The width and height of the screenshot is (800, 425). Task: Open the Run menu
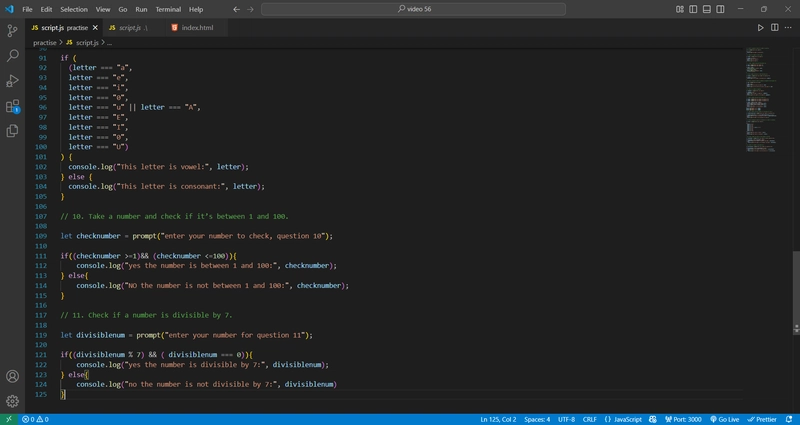141,9
